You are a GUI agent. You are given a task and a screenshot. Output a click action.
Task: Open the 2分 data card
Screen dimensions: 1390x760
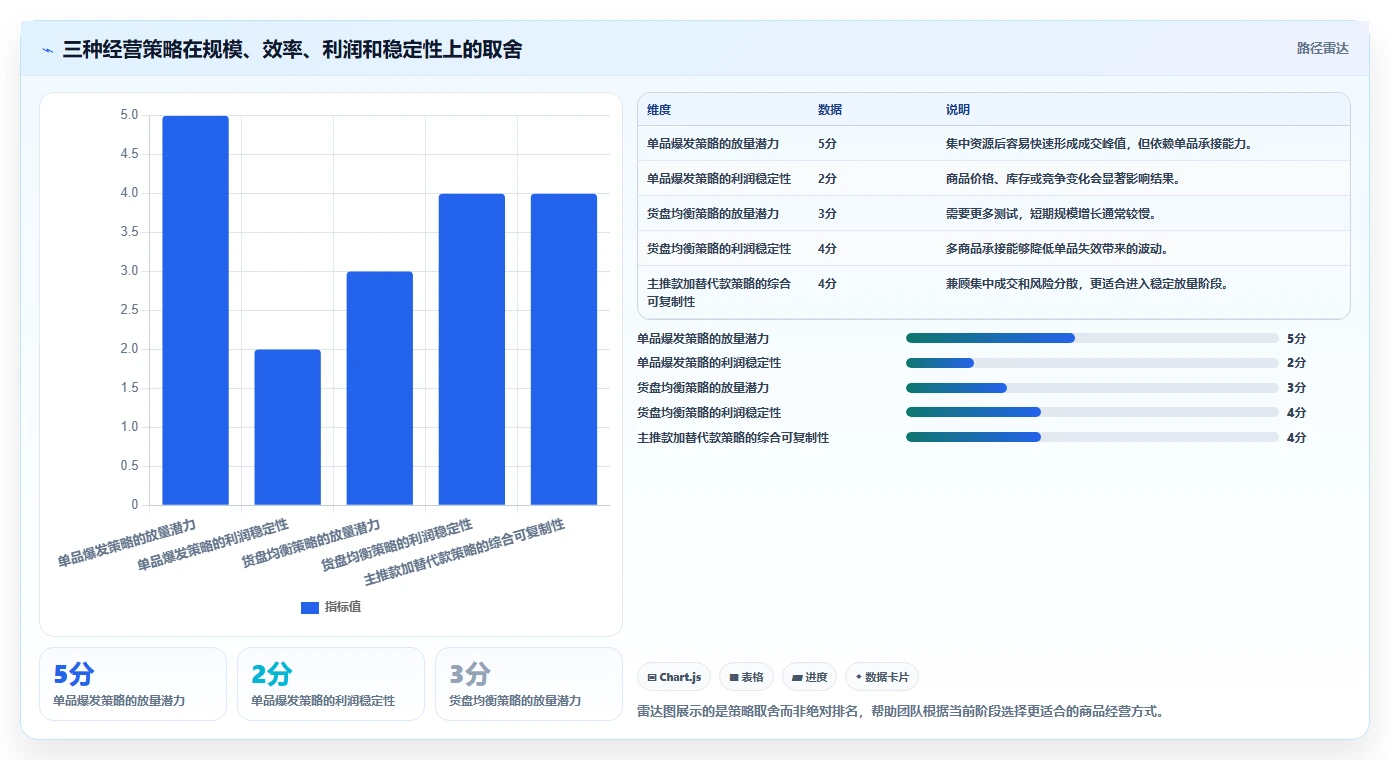point(331,684)
